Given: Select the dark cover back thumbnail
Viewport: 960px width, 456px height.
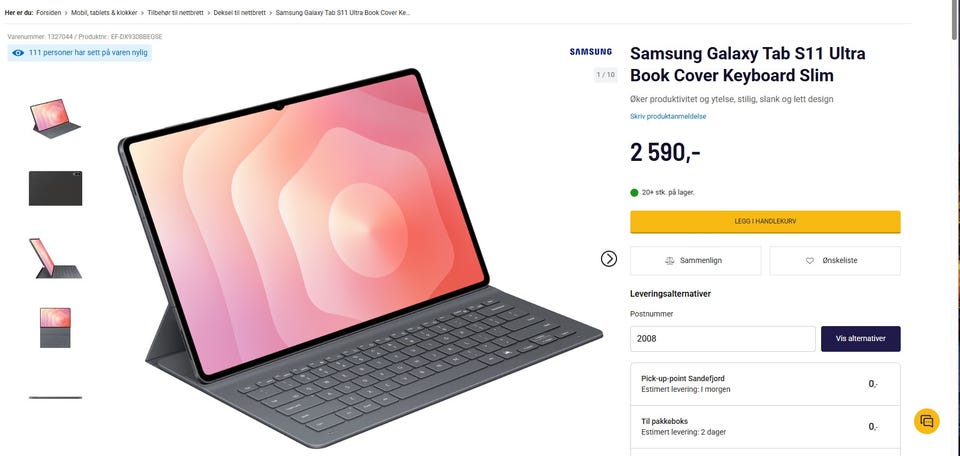Looking at the screenshot, I should pos(55,188).
